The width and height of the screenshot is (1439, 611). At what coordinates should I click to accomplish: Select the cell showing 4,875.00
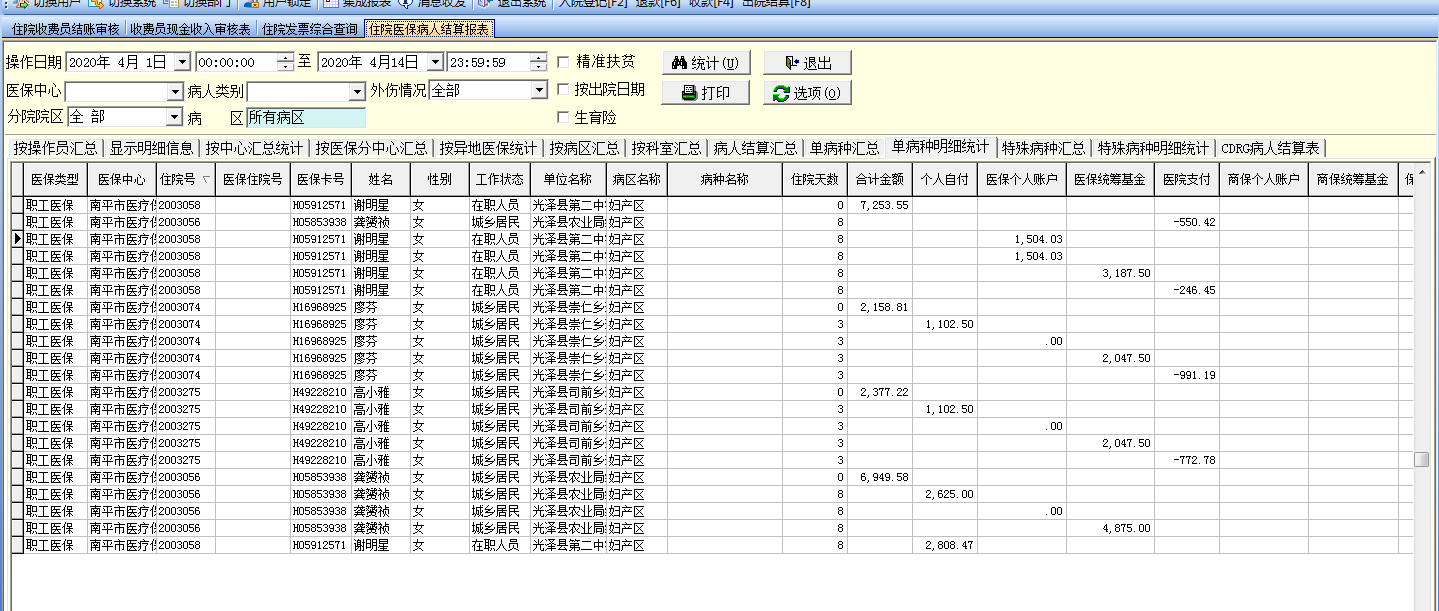(x=1110, y=528)
